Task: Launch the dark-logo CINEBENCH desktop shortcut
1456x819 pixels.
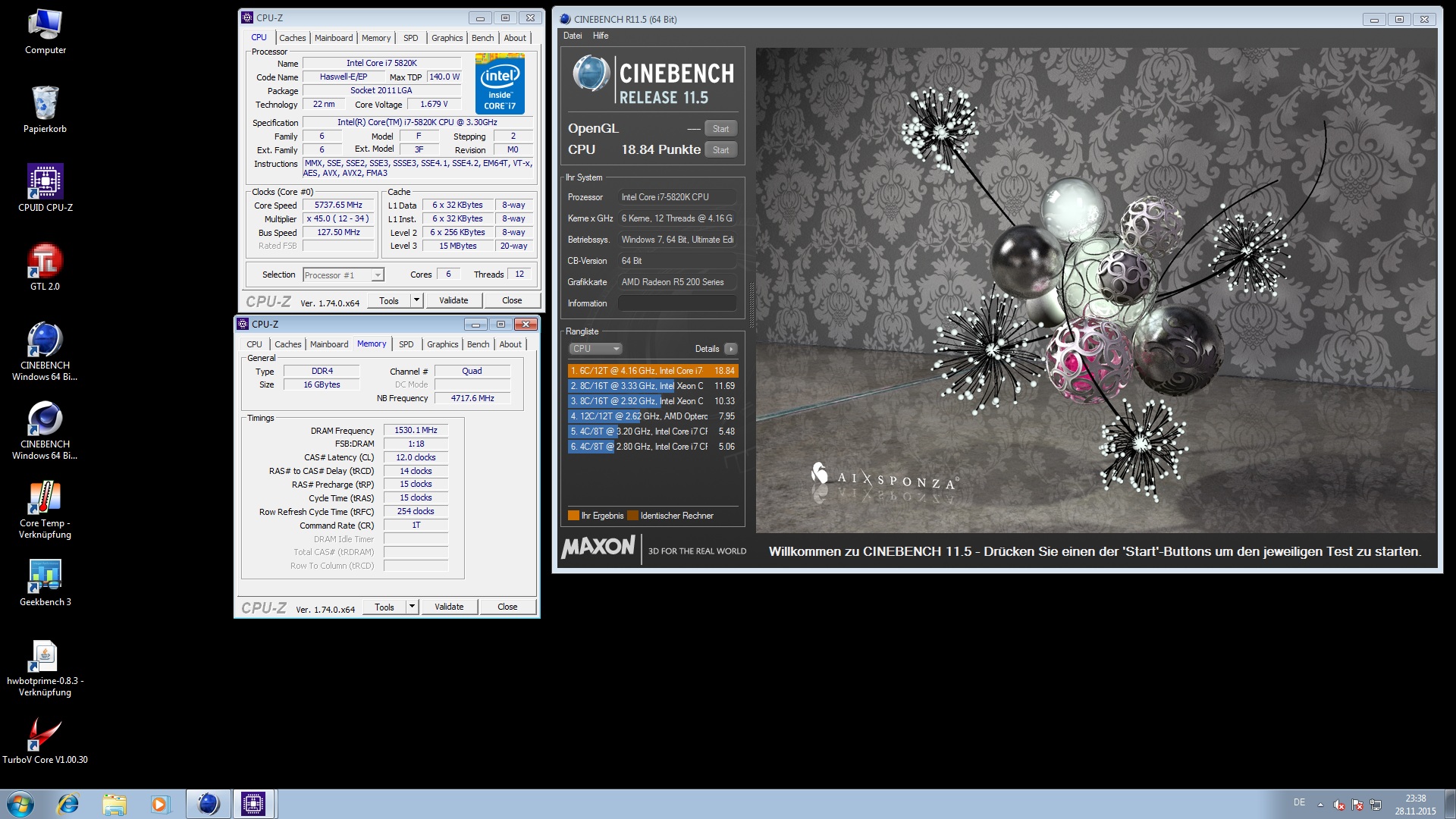Action: 45,430
